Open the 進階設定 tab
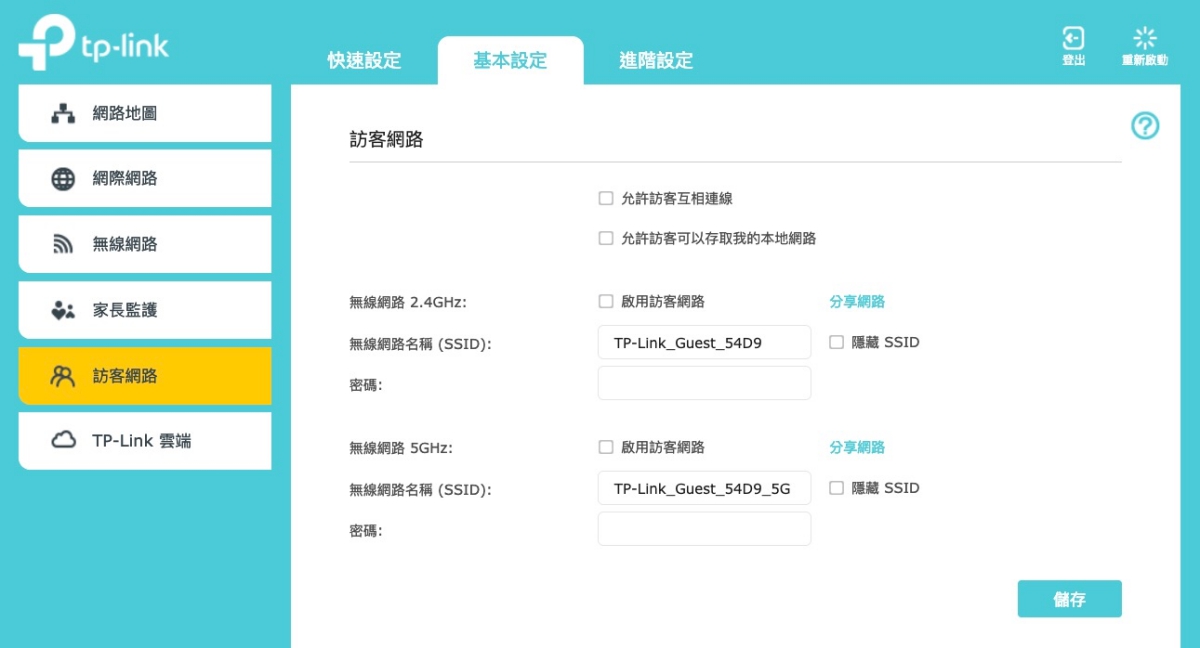The height and width of the screenshot is (648, 1200). (656, 60)
